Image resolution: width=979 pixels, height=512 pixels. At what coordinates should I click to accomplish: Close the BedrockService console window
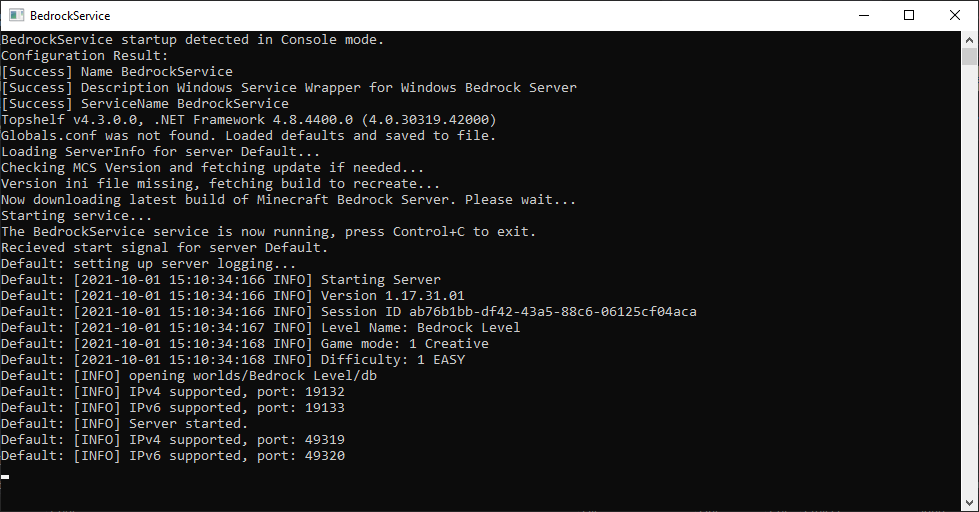coord(955,15)
